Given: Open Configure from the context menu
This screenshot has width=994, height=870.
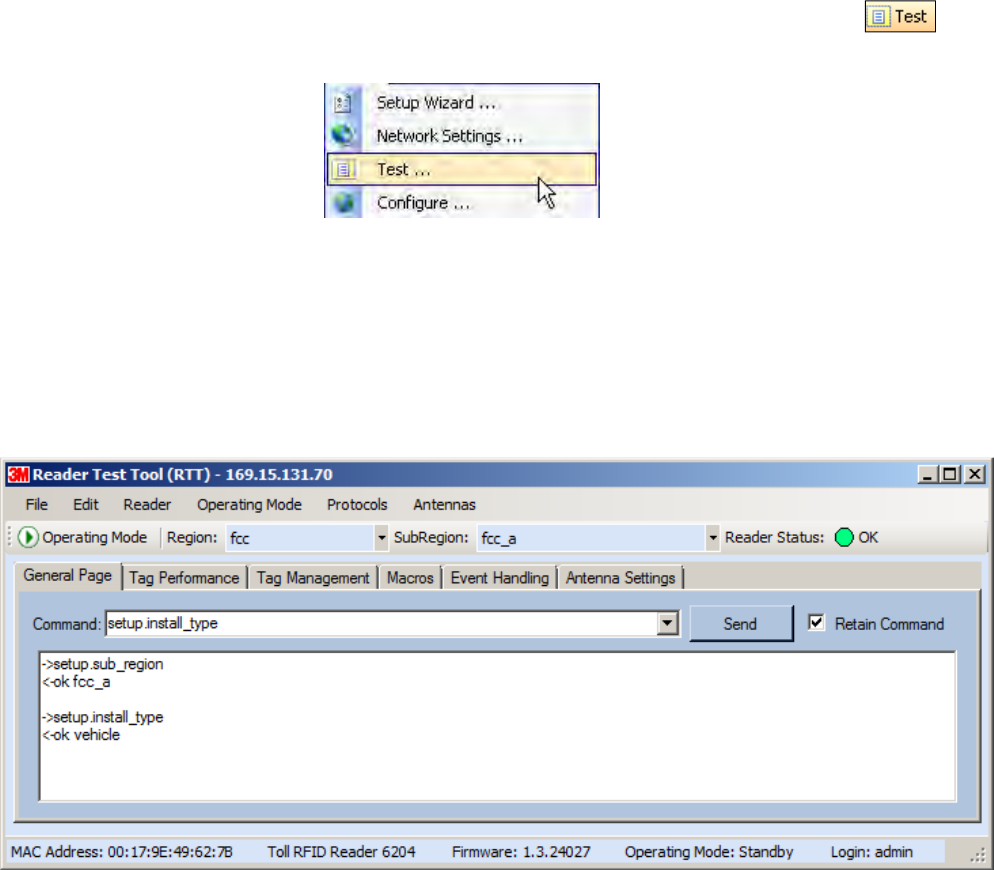Looking at the screenshot, I should tap(462, 202).
